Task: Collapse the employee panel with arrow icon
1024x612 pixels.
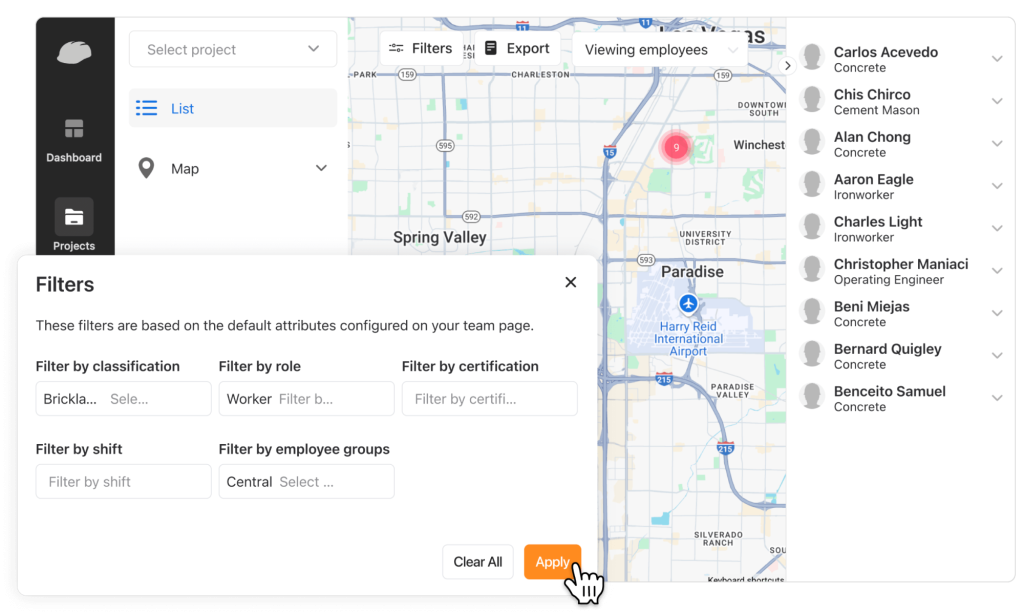Action: click(x=788, y=66)
